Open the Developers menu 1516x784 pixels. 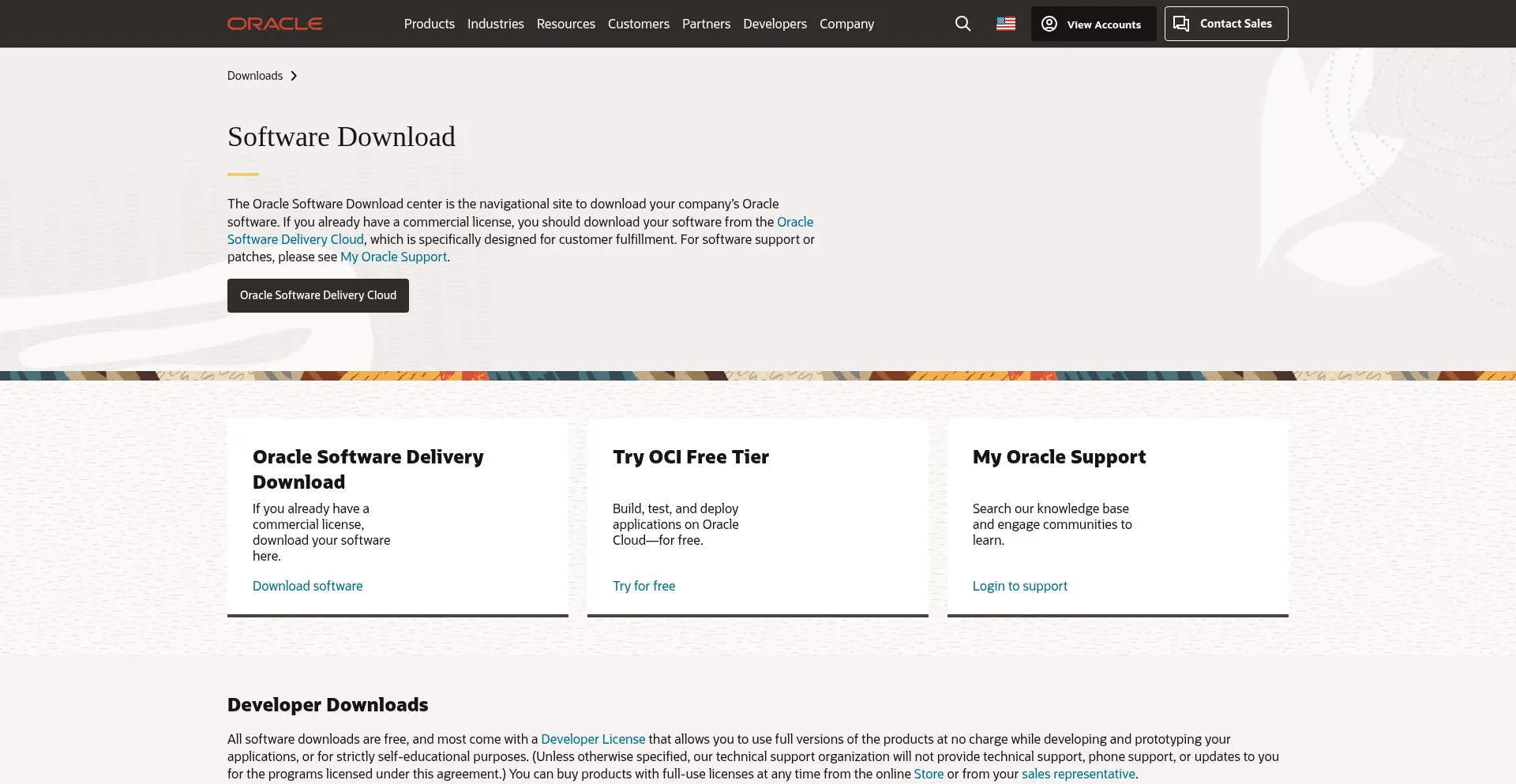pos(775,24)
